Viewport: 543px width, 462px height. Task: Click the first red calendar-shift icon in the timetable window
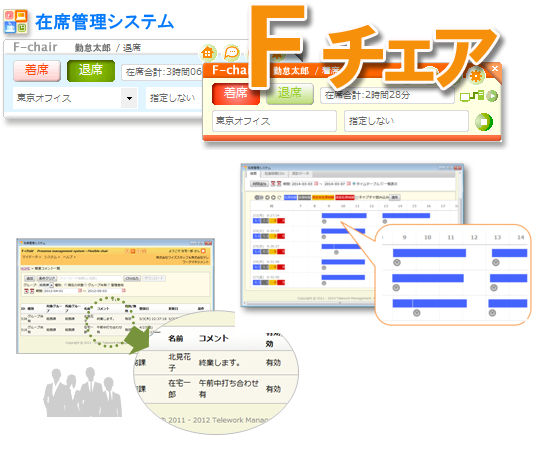273,184
